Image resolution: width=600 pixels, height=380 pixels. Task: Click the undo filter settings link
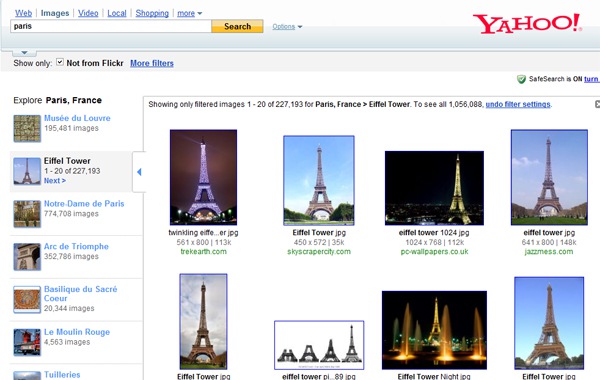click(x=518, y=104)
